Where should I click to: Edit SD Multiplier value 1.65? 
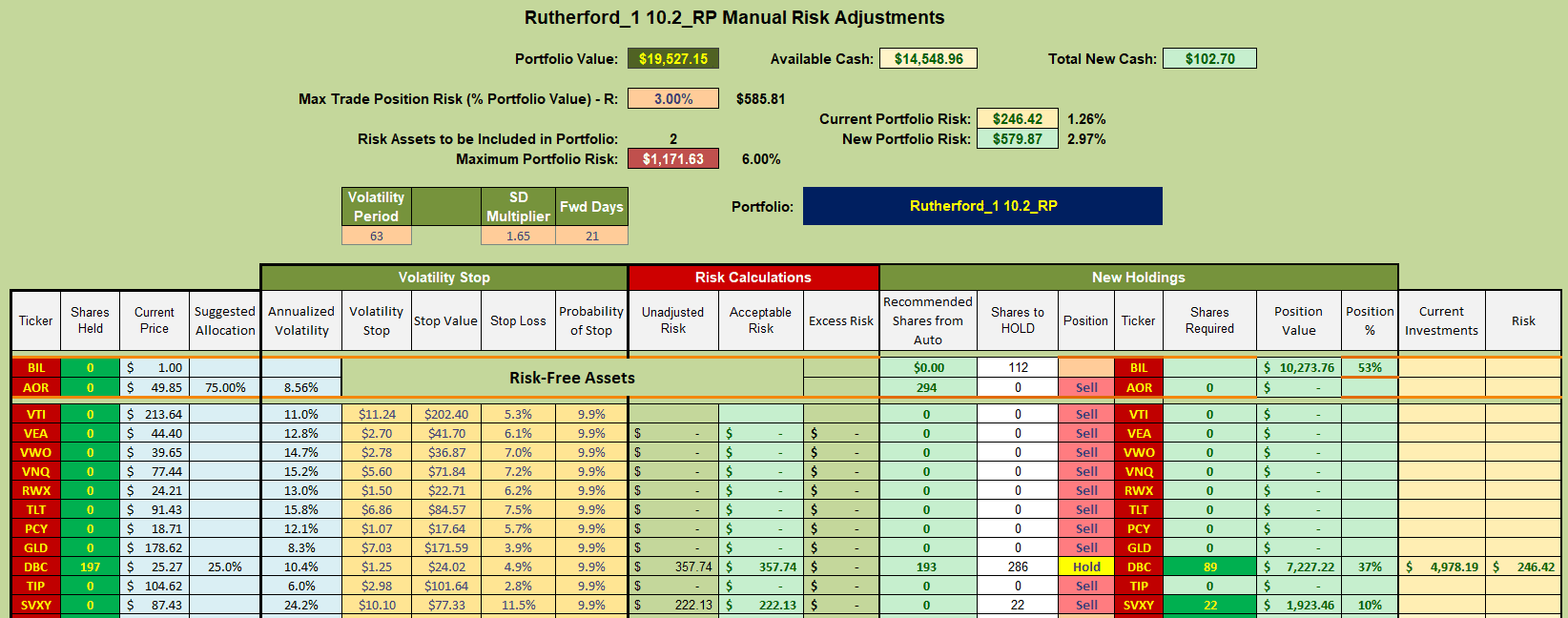[518, 236]
